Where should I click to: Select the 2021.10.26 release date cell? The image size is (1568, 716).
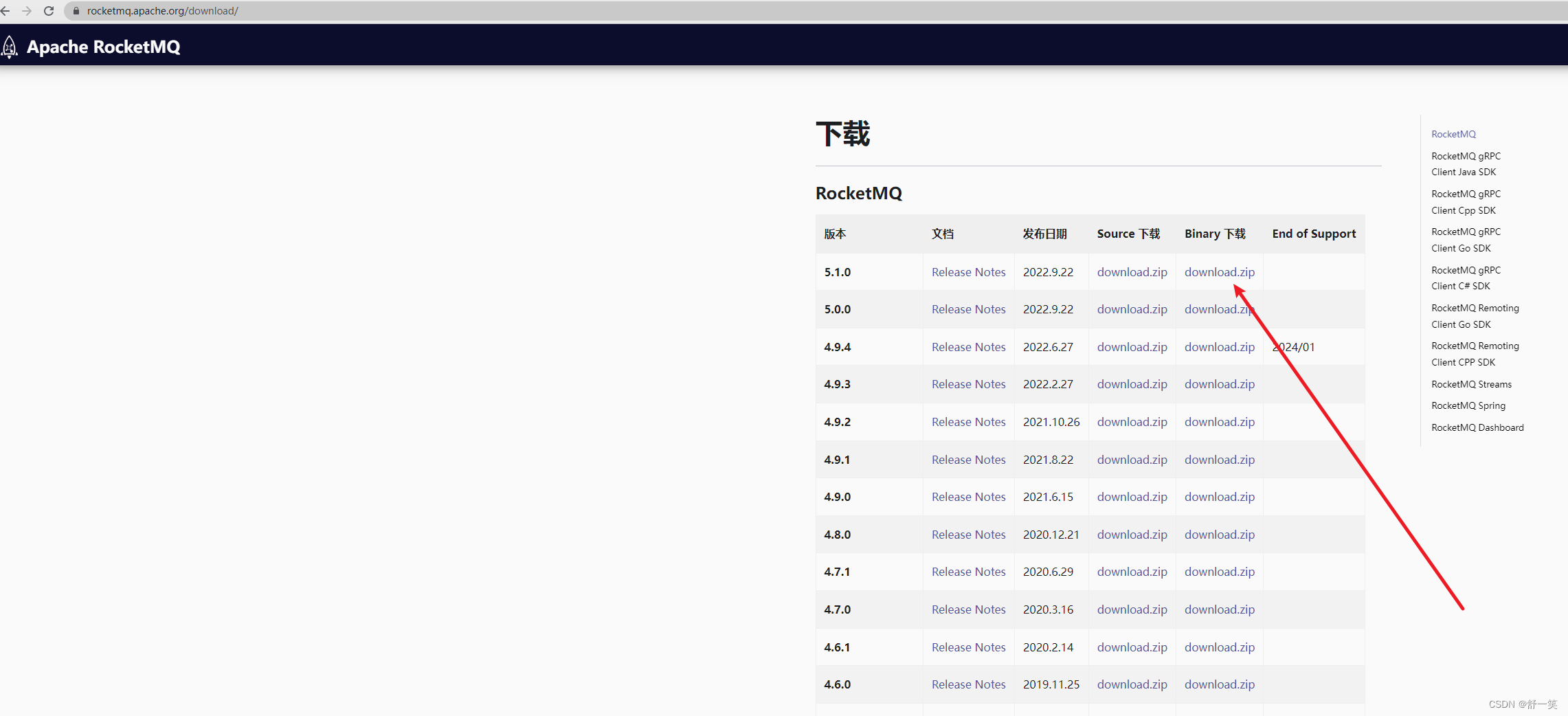[1051, 422]
